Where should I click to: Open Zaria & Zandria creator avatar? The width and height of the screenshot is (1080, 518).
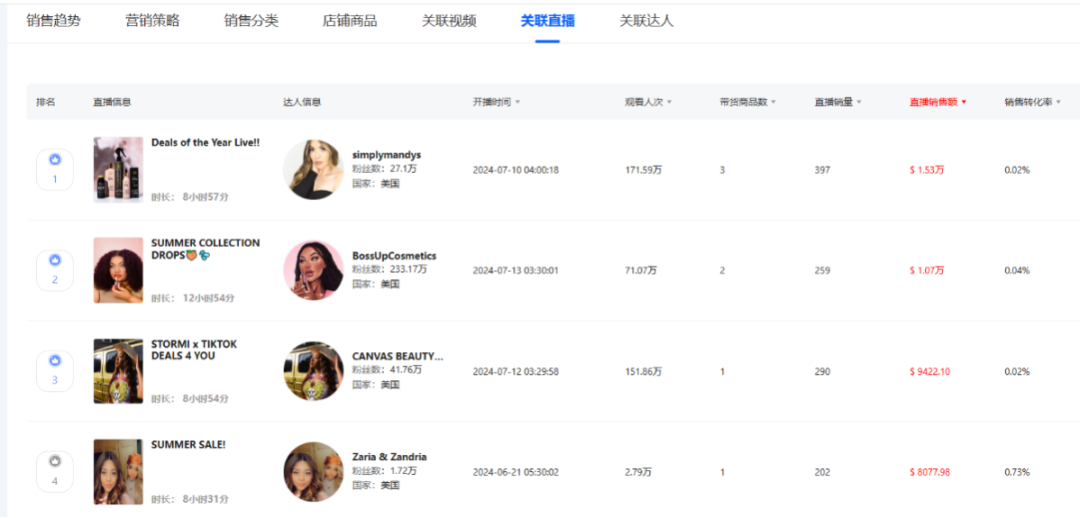[x=313, y=471]
